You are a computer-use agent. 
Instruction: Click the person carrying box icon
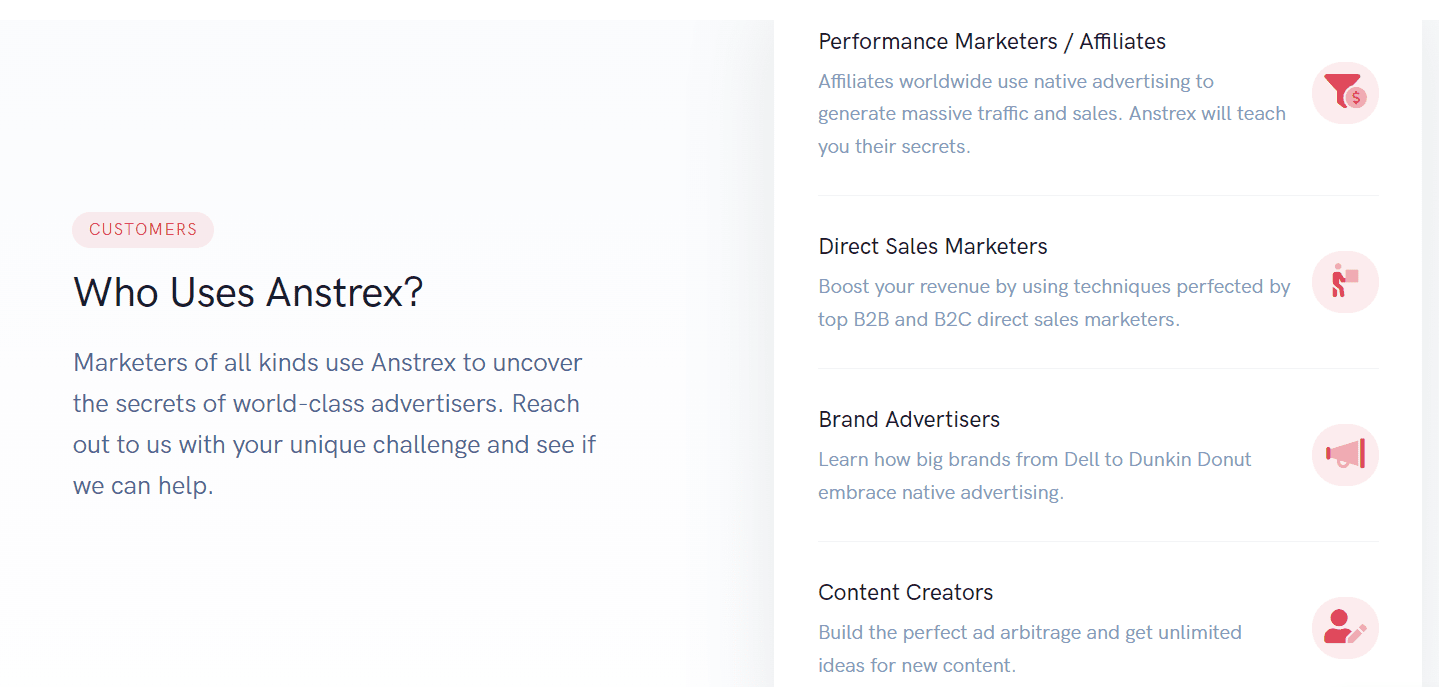point(1345,282)
